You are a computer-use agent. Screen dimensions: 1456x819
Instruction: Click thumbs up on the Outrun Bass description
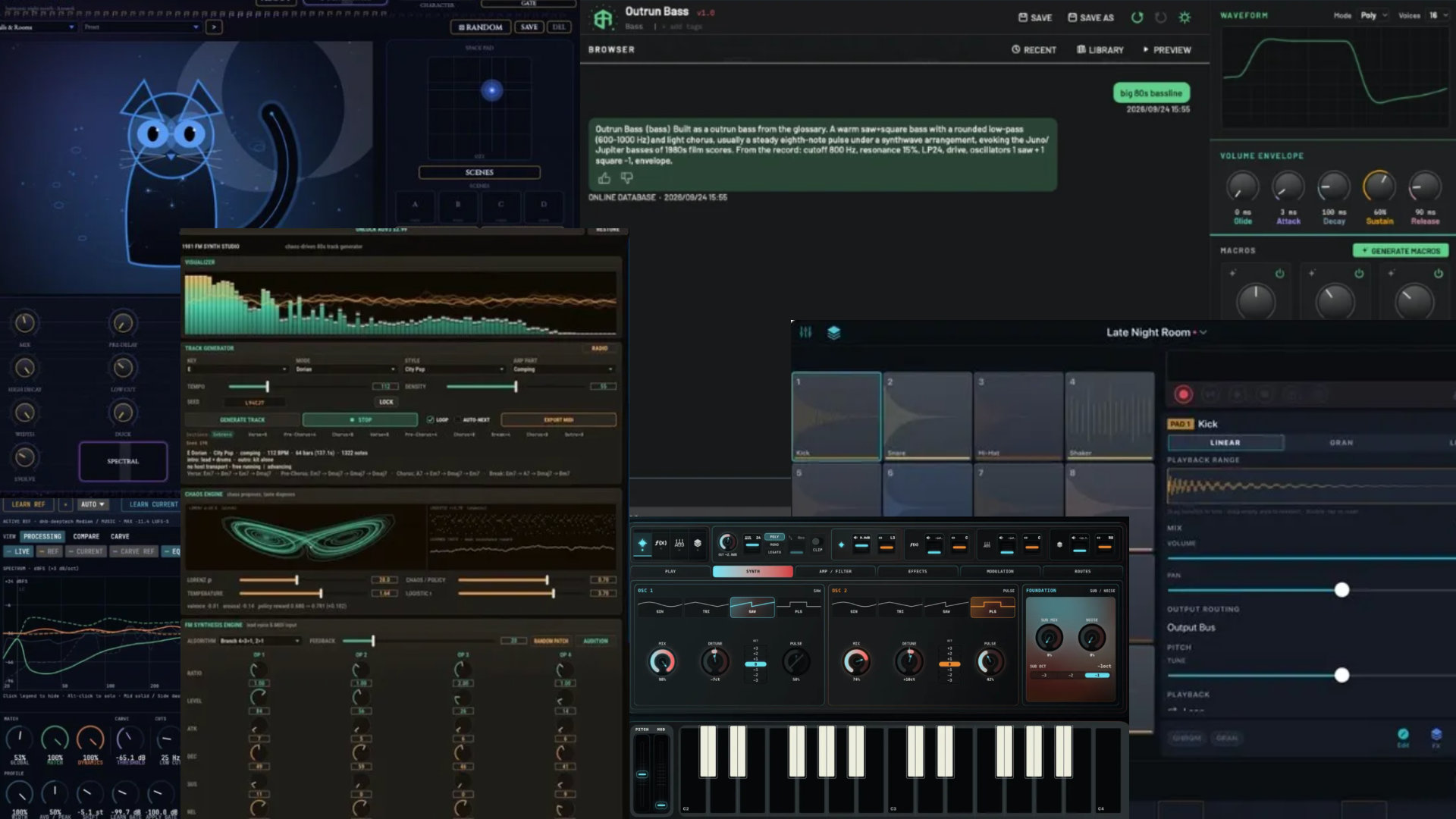(604, 178)
